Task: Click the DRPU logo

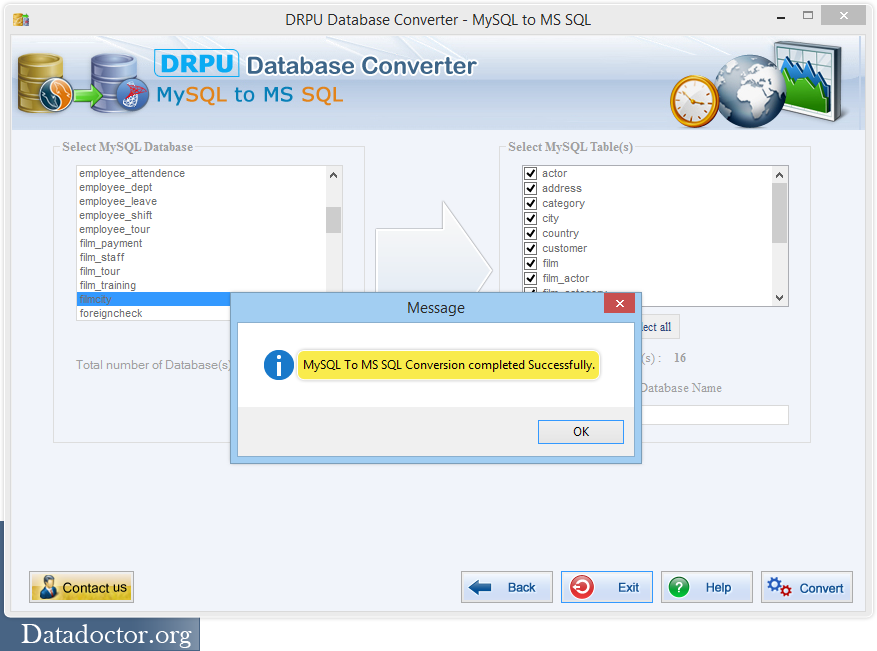Action: (196, 63)
